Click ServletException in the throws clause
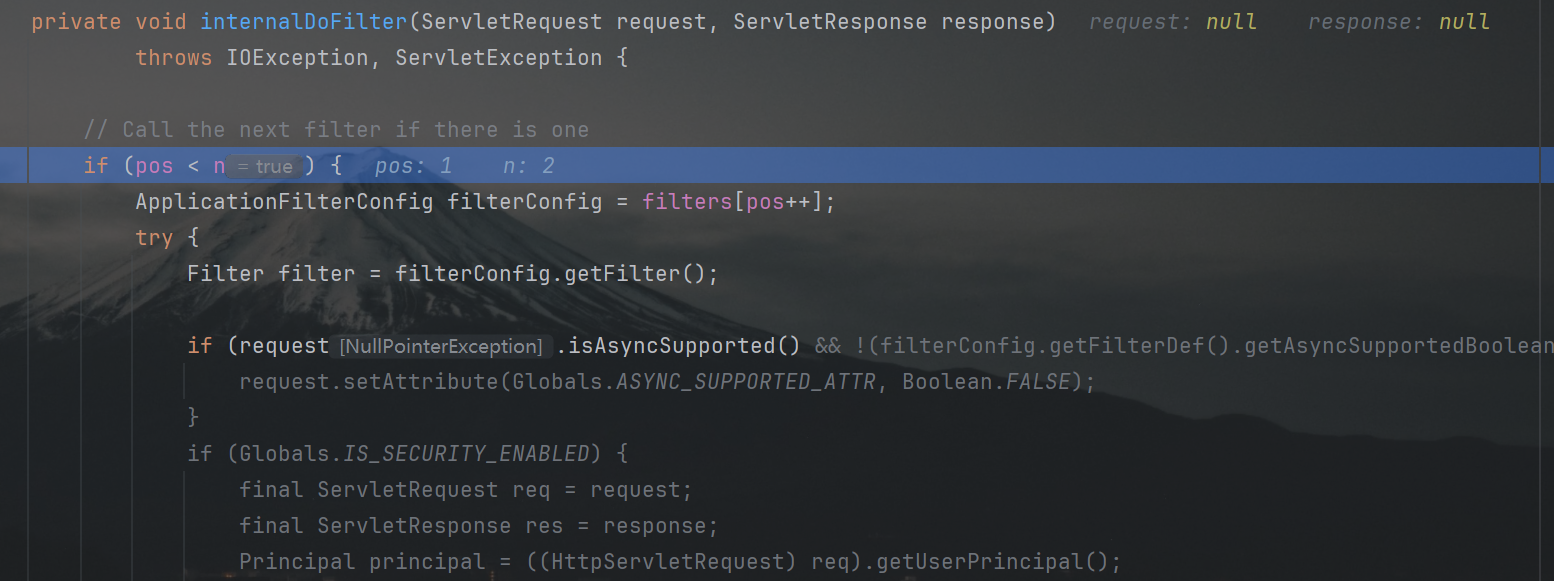1554x581 pixels. (498, 58)
